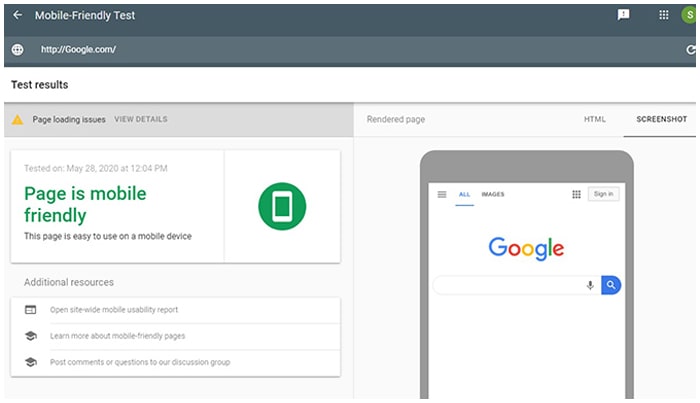Viewport: 700px width, 403px height.
Task: Select the SCREENSHOT tab
Action: point(662,119)
